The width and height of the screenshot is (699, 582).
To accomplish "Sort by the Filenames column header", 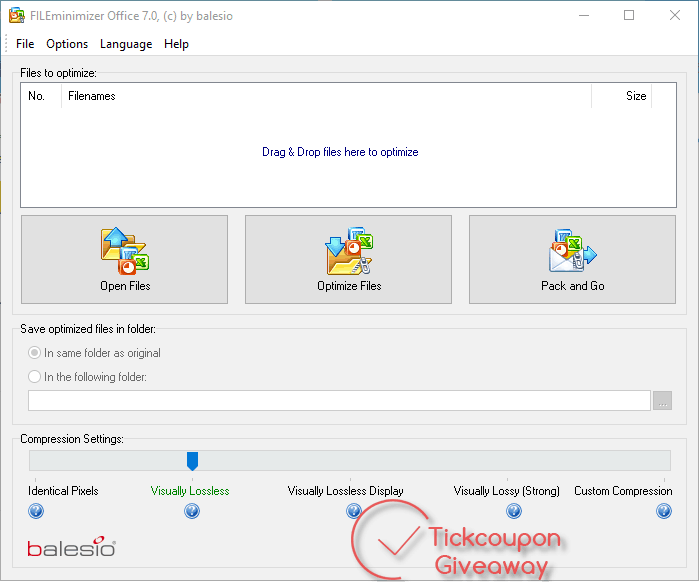I will [326, 96].
